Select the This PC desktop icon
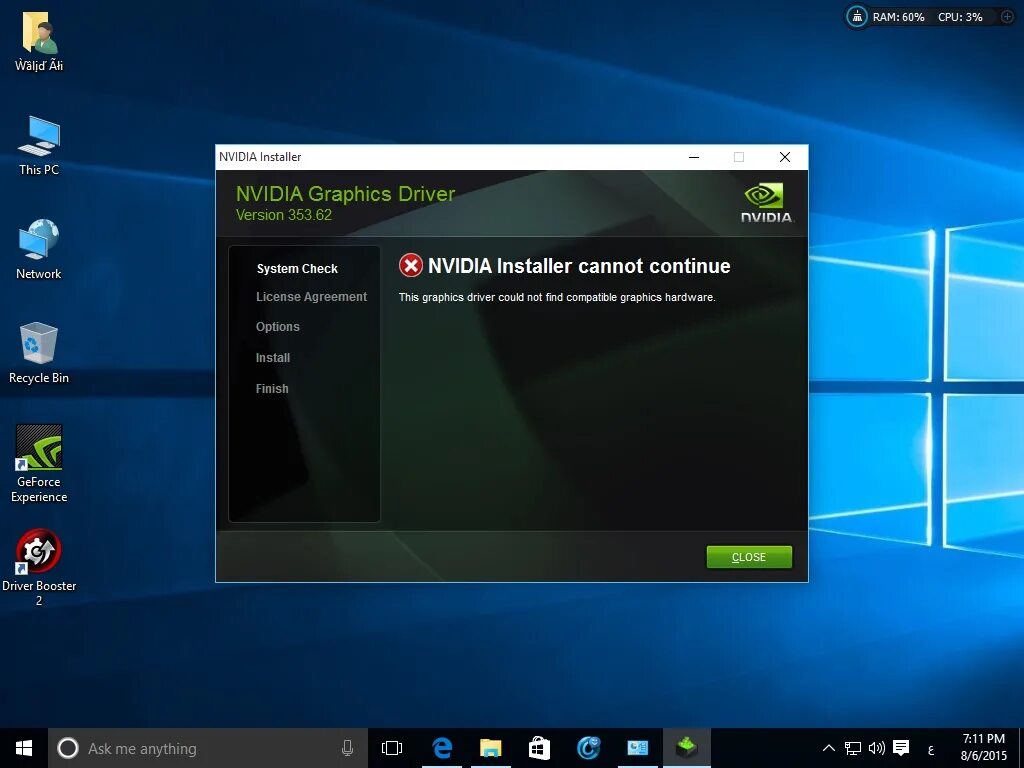This screenshot has width=1024, height=768. pos(39,146)
